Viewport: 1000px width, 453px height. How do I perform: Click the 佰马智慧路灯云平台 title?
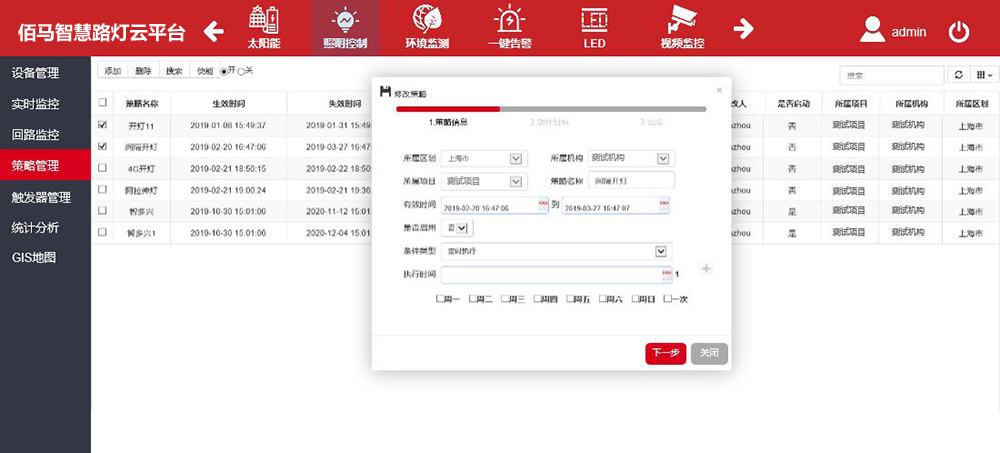point(101,32)
